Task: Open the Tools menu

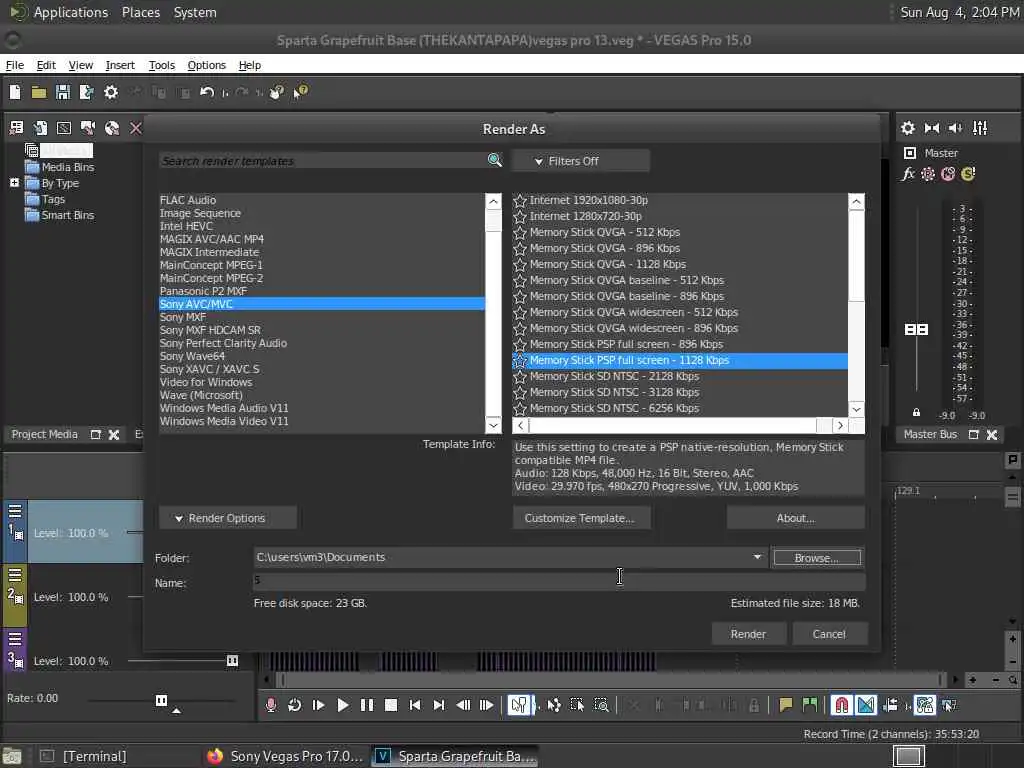Action: pyautogui.click(x=161, y=65)
